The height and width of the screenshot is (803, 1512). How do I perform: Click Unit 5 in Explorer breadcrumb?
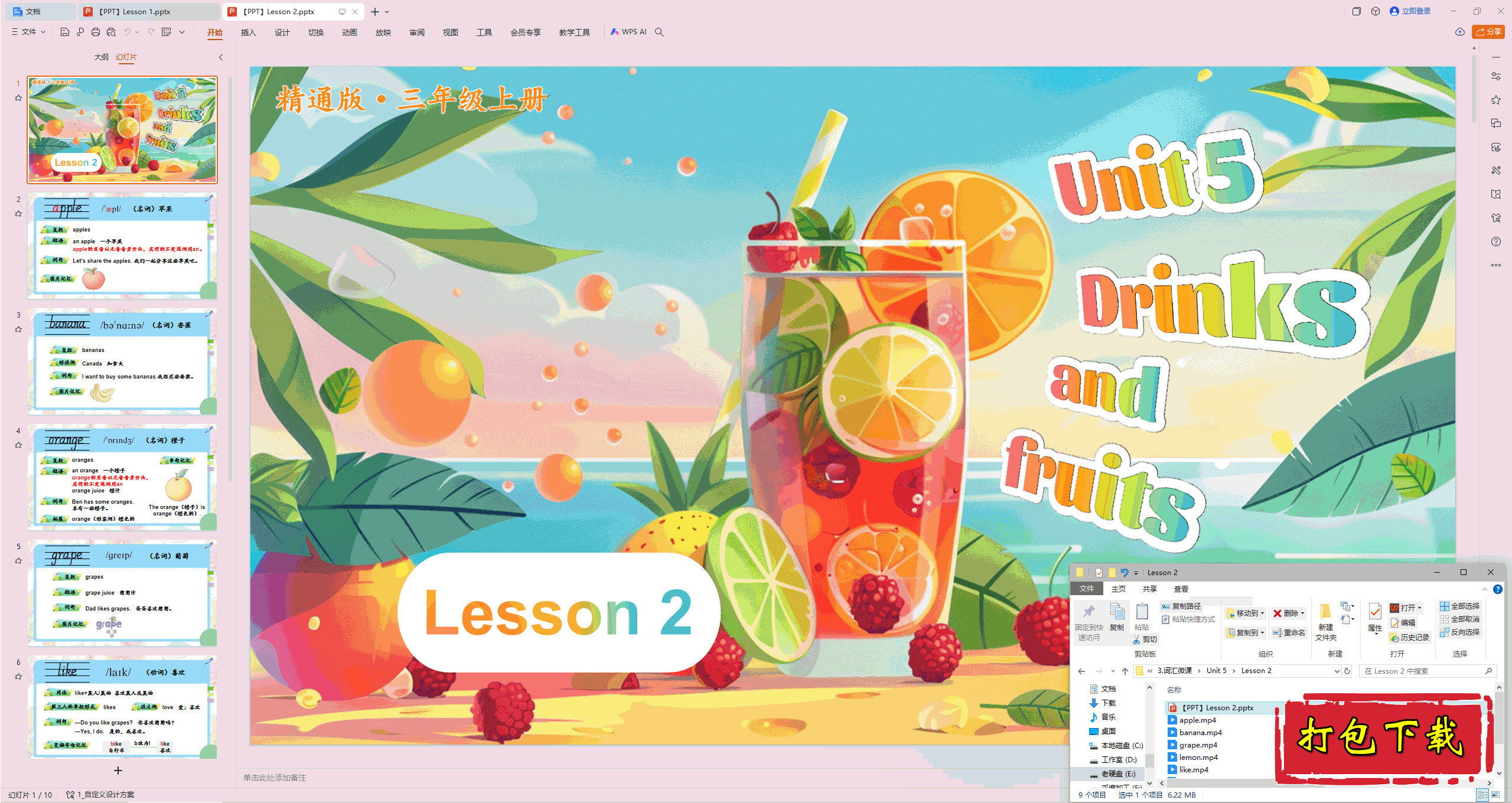tap(1216, 671)
